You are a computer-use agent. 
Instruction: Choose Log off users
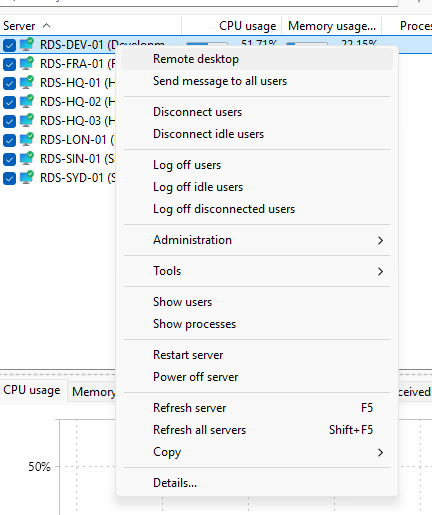[x=257, y=165]
